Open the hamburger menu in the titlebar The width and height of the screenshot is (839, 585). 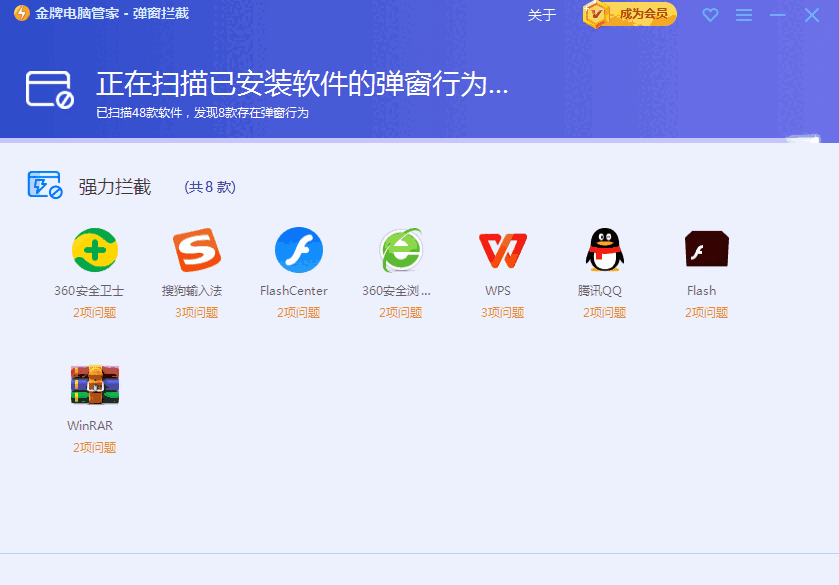coord(742,15)
